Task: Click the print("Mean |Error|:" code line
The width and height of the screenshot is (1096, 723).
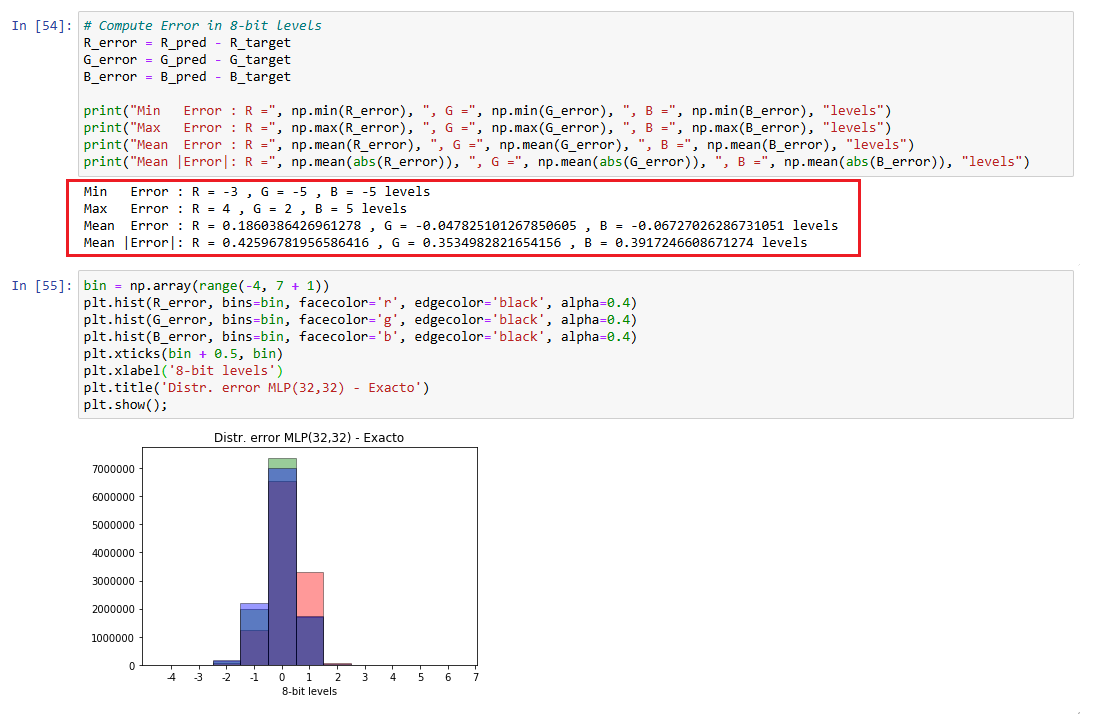Action: pyautogui.click(x=556, y=162)
